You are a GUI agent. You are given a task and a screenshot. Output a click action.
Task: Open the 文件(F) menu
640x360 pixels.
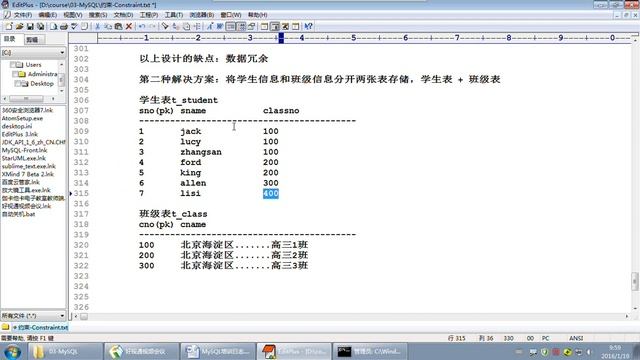click(23, 15)
